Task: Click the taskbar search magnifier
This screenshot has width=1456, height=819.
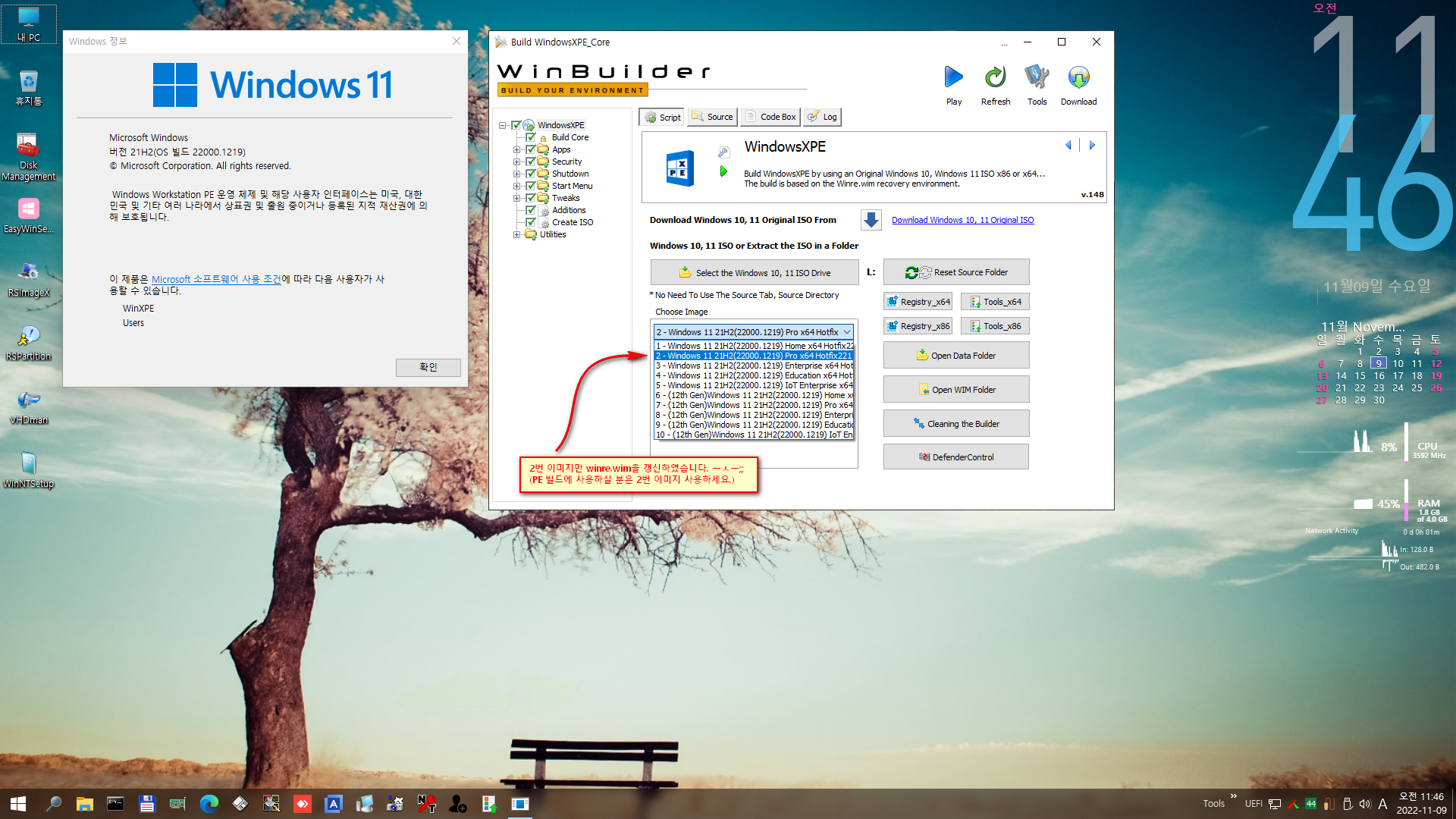Action: (53, 804)
